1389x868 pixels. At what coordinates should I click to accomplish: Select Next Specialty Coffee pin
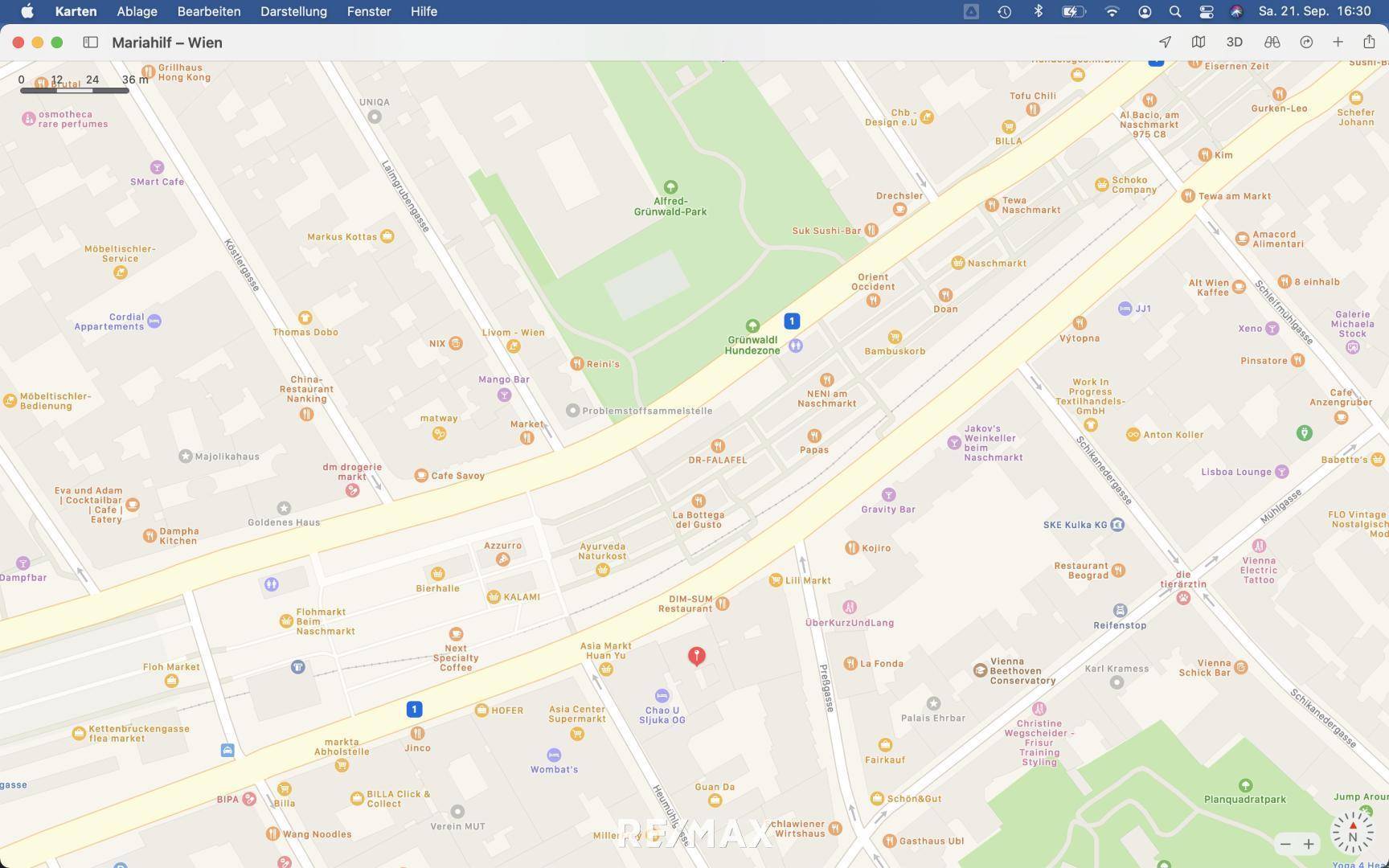[456, 633]
